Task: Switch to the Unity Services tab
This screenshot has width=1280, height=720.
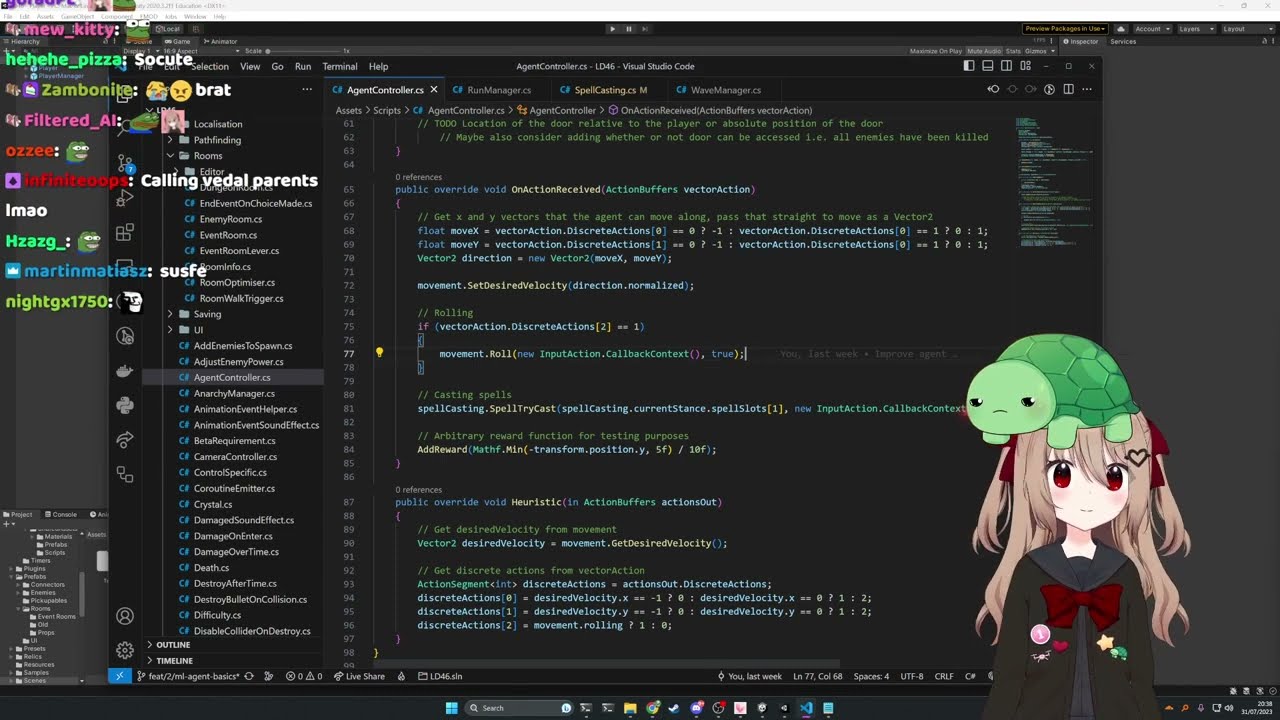Action: (x=1123, y=41)
